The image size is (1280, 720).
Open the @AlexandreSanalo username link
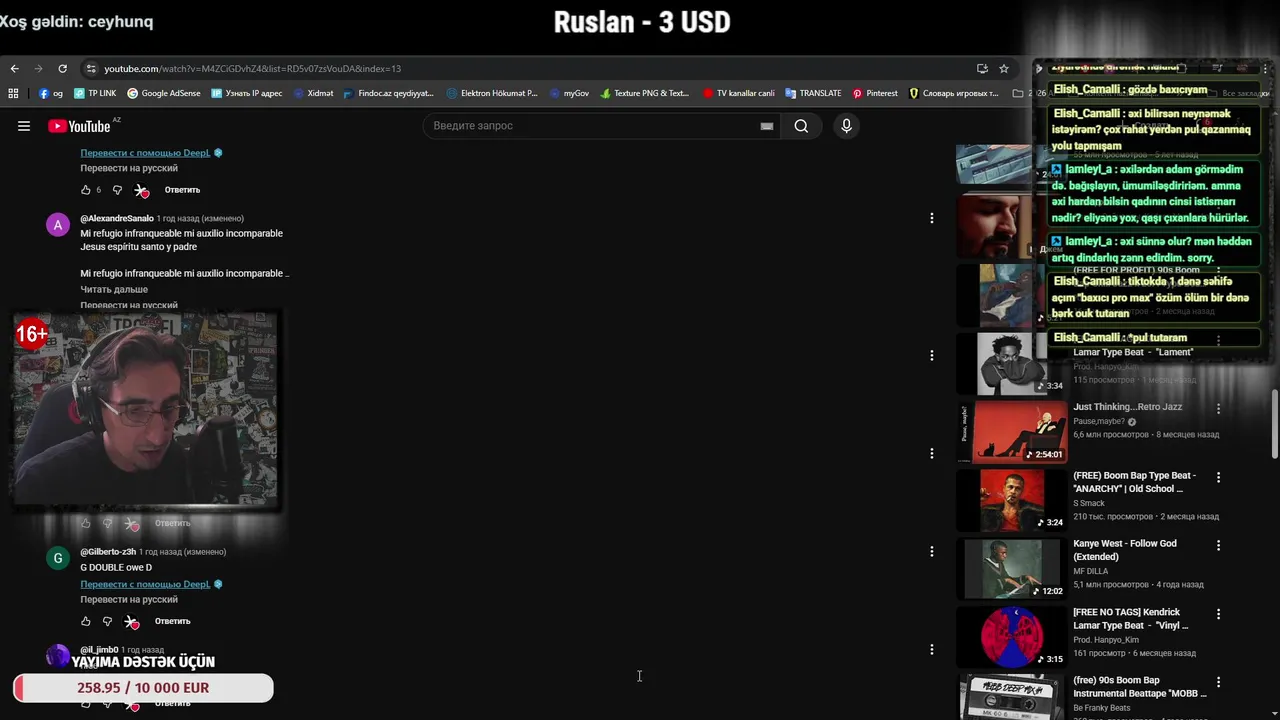(x=117, y=218)
